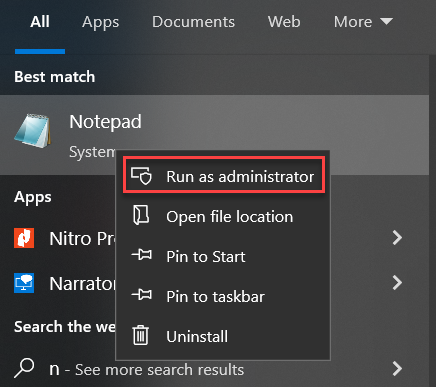This screenshot has width=436, height=387.
Task: Click the 'Apps' section heading
Action: (x=33, y=197)
